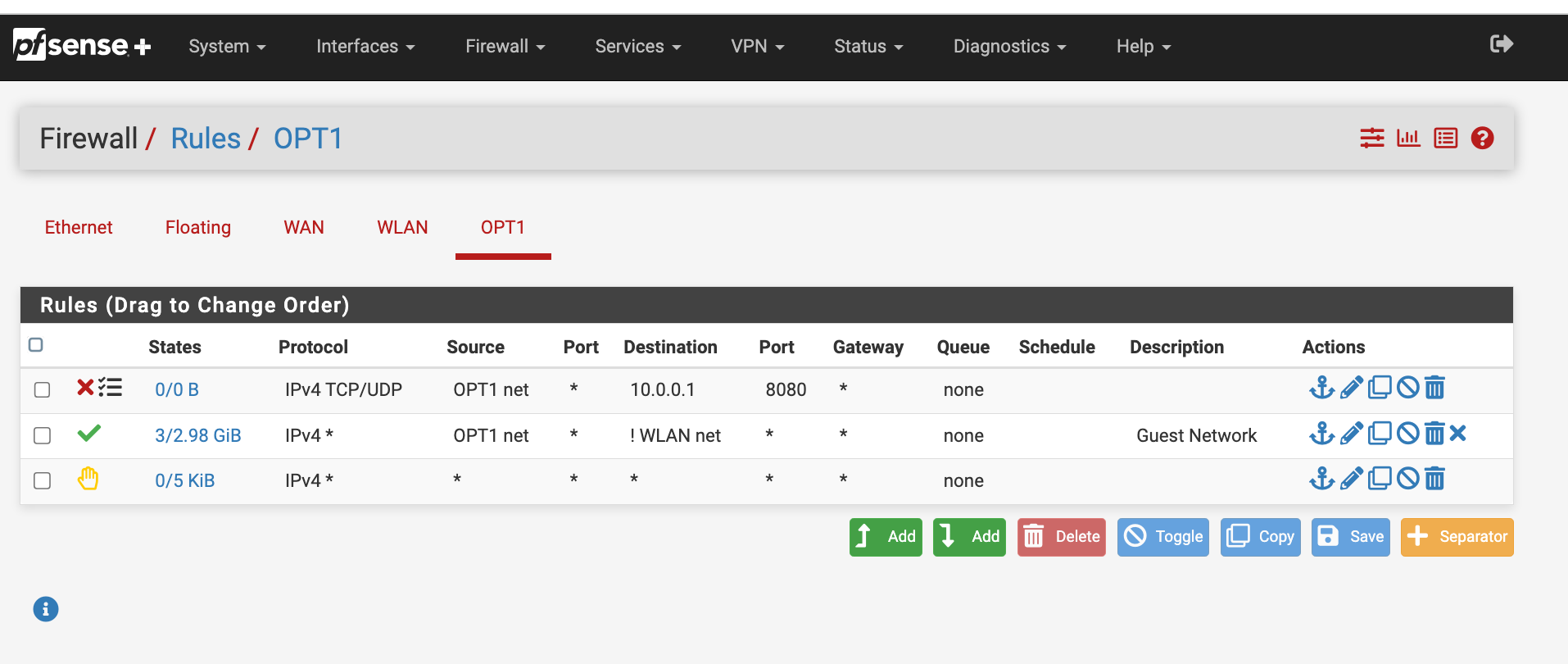The image size is (1568, 664).
Task: Open the status graph chart icon
Action: tap(1408, 138)
